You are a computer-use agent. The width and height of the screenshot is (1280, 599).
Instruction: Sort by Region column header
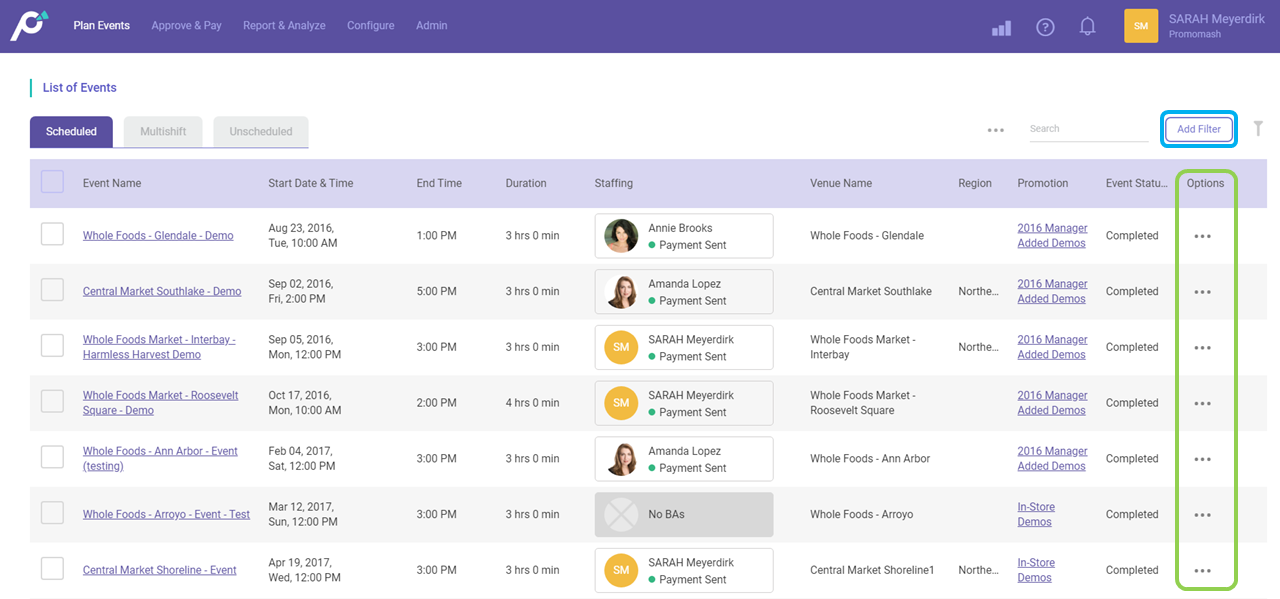975,183
